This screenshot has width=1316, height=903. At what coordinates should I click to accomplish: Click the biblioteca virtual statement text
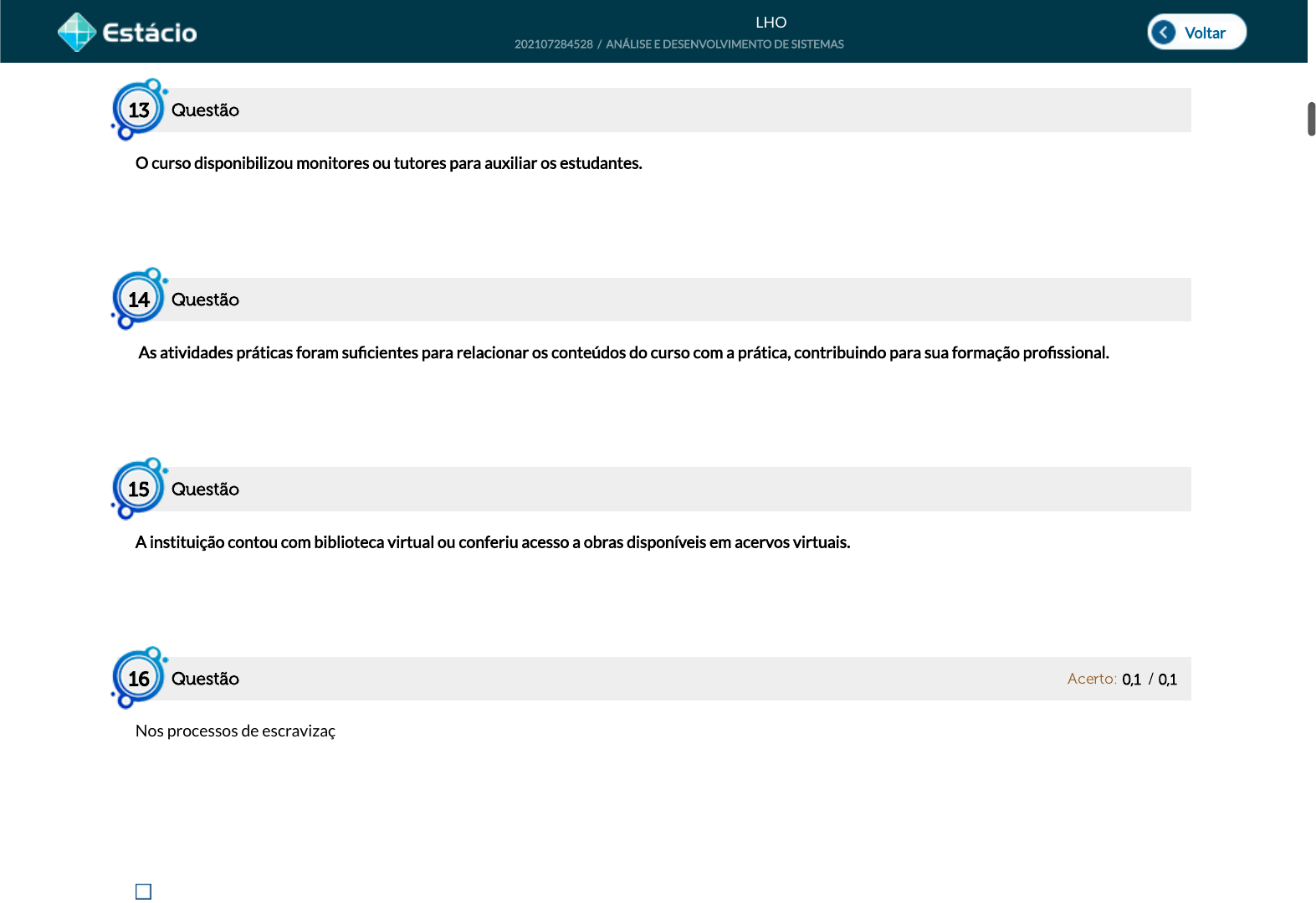[x=492, y=542]
